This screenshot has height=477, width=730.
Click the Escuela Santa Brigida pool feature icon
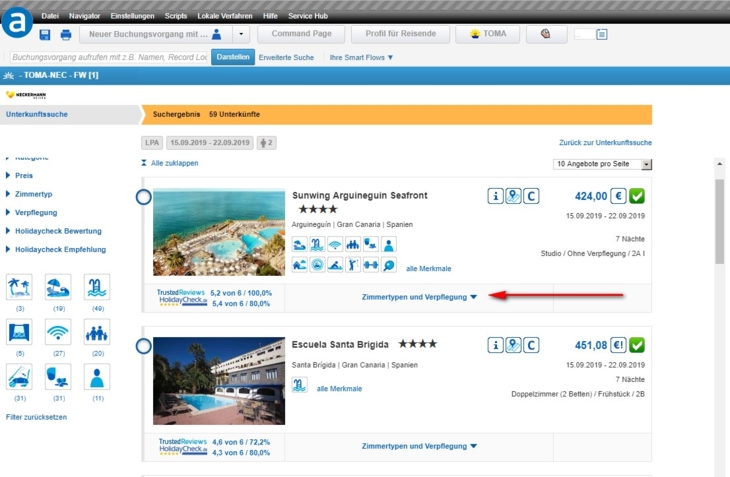(299, 385)
